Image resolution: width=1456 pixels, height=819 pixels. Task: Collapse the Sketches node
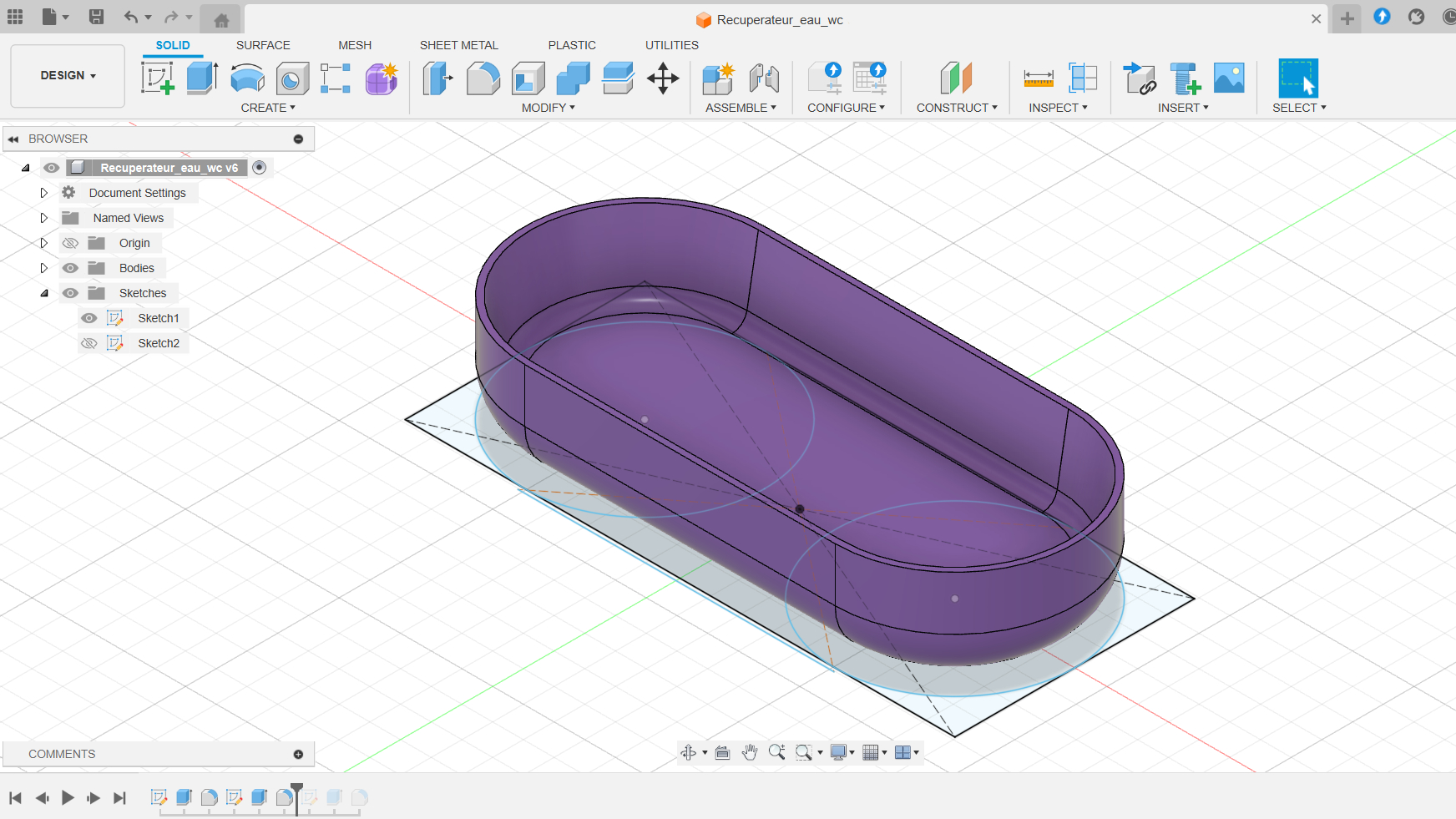44,293
